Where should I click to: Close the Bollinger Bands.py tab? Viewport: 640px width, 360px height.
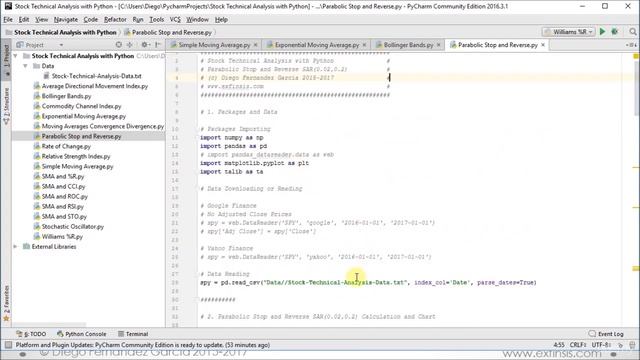pos(439,45)
